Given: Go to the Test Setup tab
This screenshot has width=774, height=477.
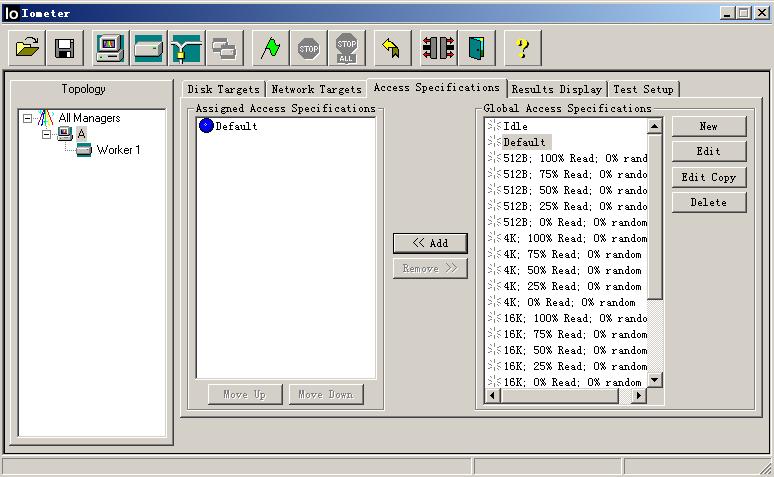Looking at the screenshot, I should 644,89.
